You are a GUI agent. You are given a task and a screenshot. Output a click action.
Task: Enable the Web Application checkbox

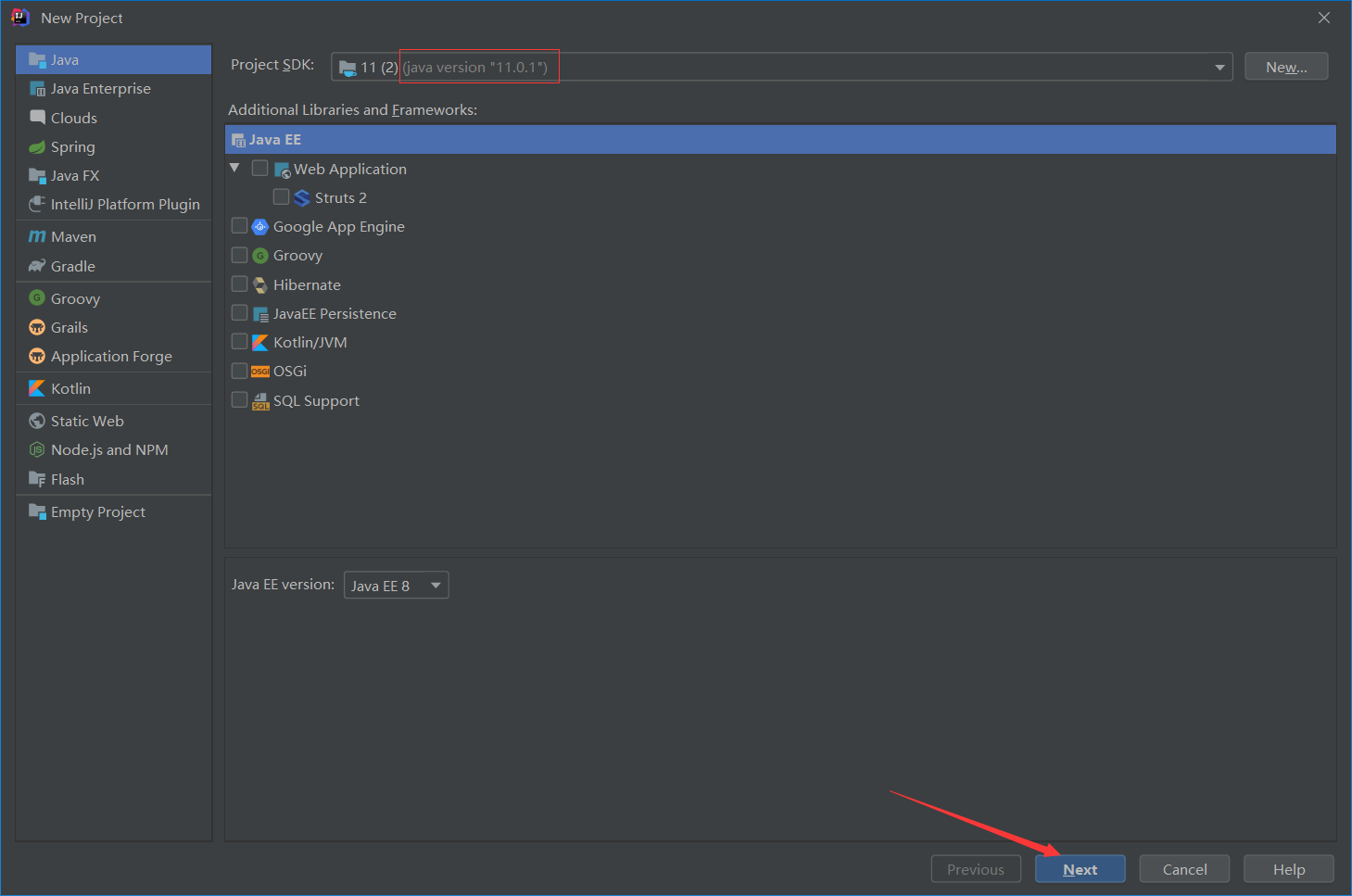(260, 169)
